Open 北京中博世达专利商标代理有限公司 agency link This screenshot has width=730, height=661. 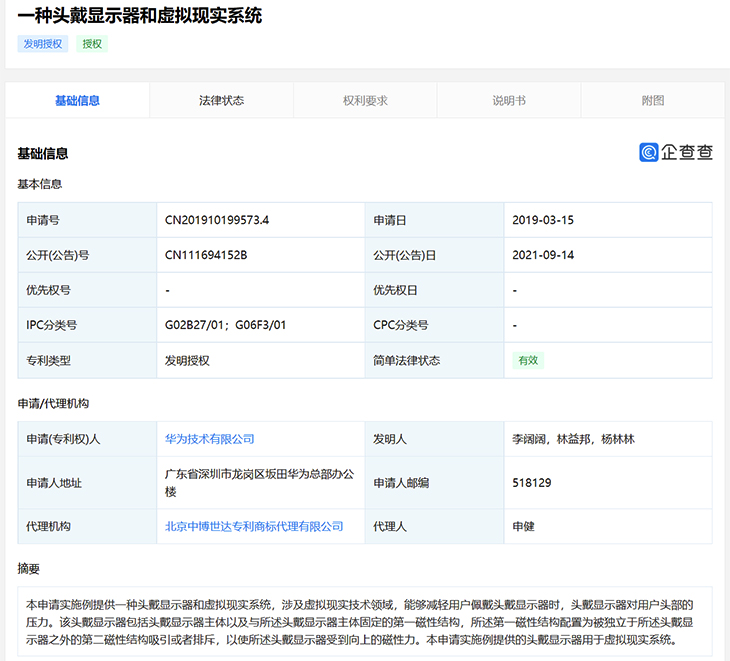coord(254,526)
